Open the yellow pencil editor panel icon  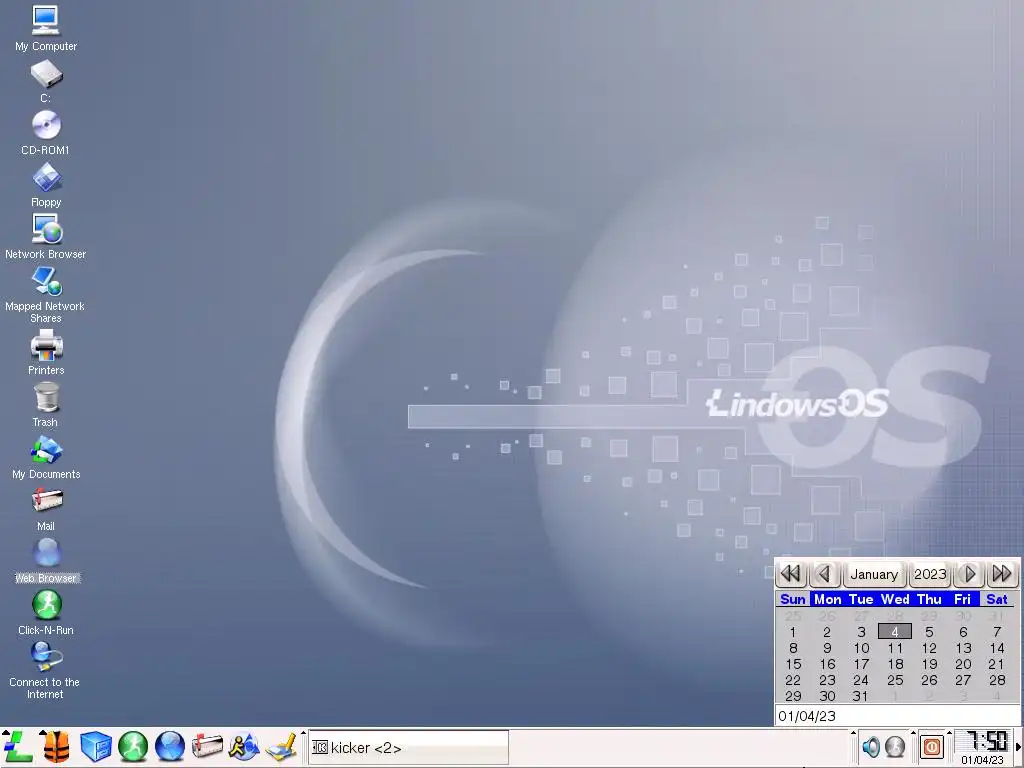[x=281, y=747]
